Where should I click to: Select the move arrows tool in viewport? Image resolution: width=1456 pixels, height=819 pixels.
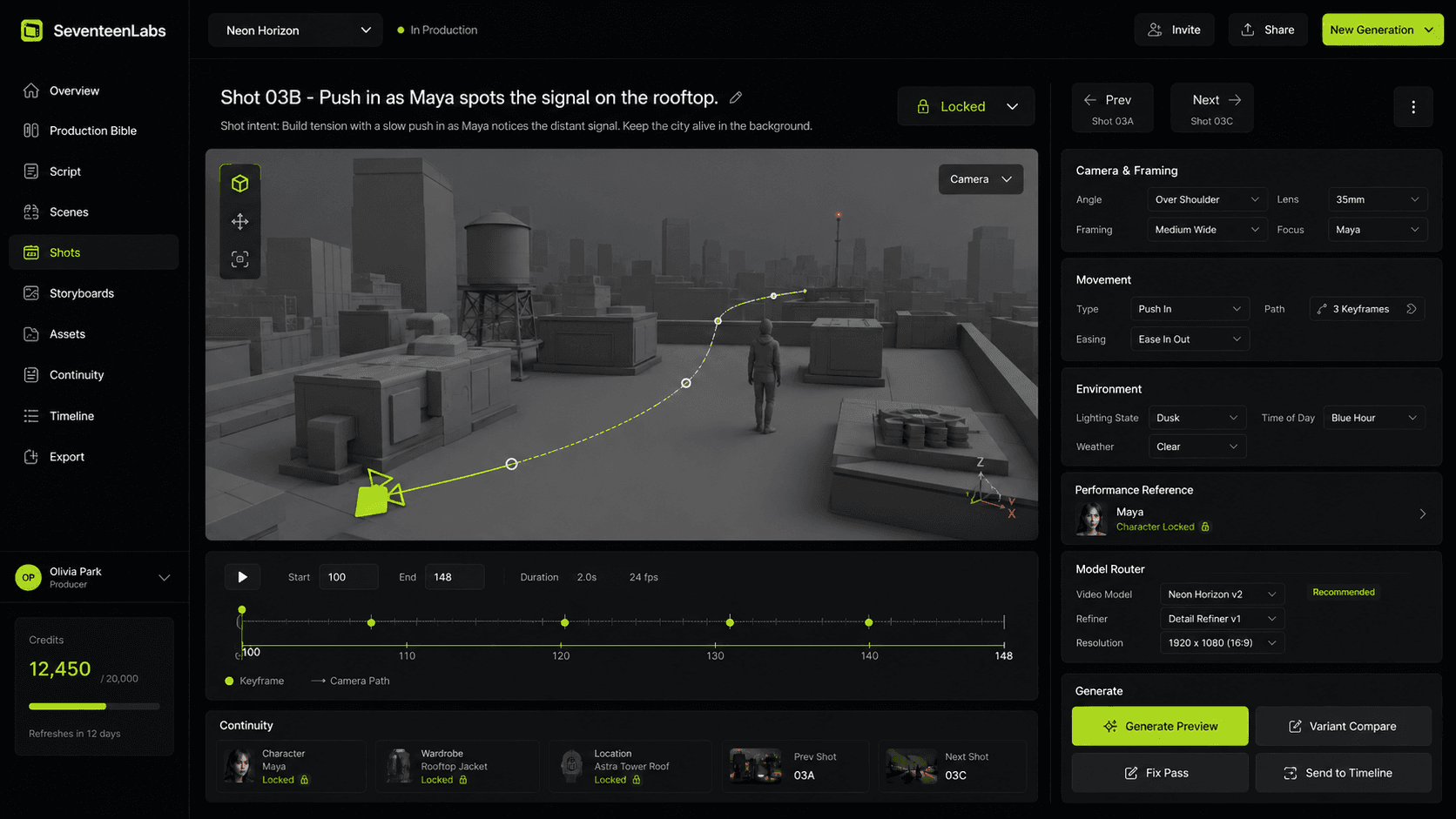click(x=240, y=221)
